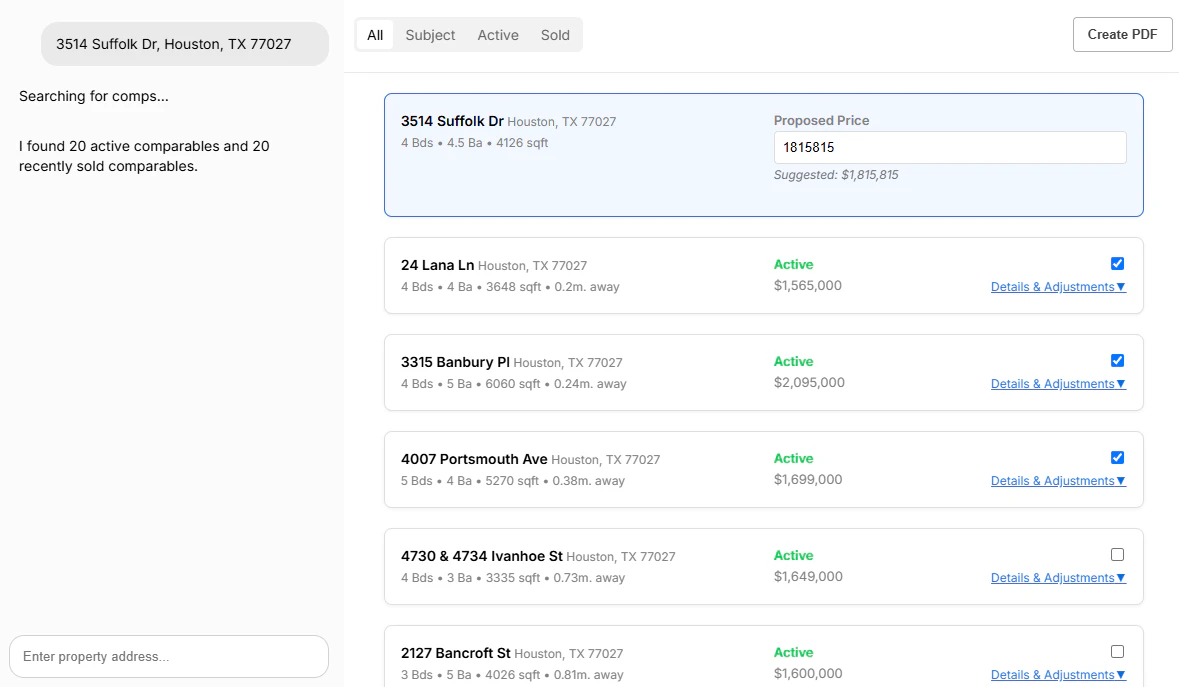The height and width of the screenshot is (687, 1179).
Task: Click the Proposed Price input field
Action: pos(949,147)
